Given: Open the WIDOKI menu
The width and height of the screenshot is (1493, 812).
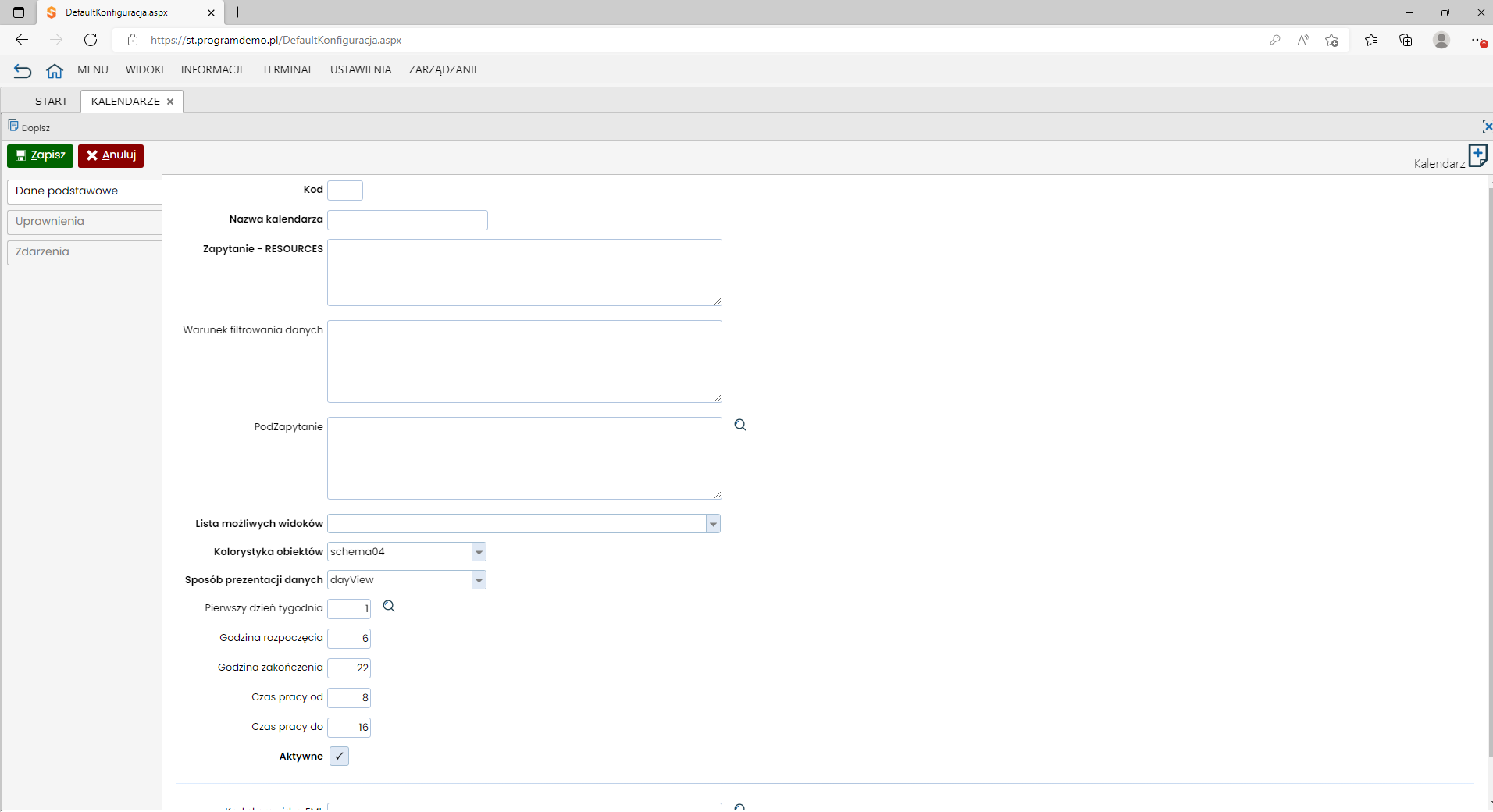Looking at the screenshot, I should (x=144, y=70).
